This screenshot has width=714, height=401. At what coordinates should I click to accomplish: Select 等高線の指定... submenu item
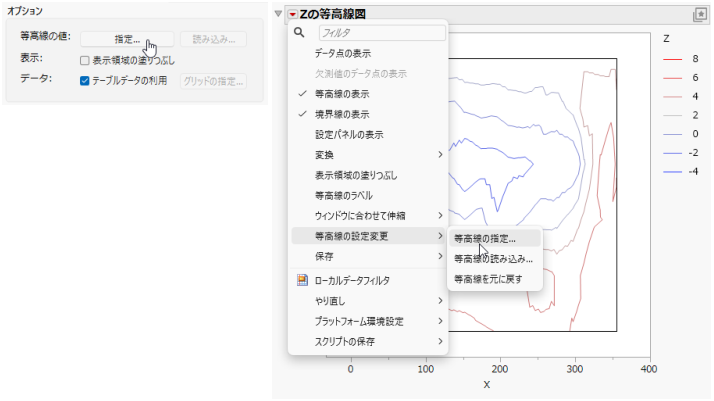[x=495, y=239]
